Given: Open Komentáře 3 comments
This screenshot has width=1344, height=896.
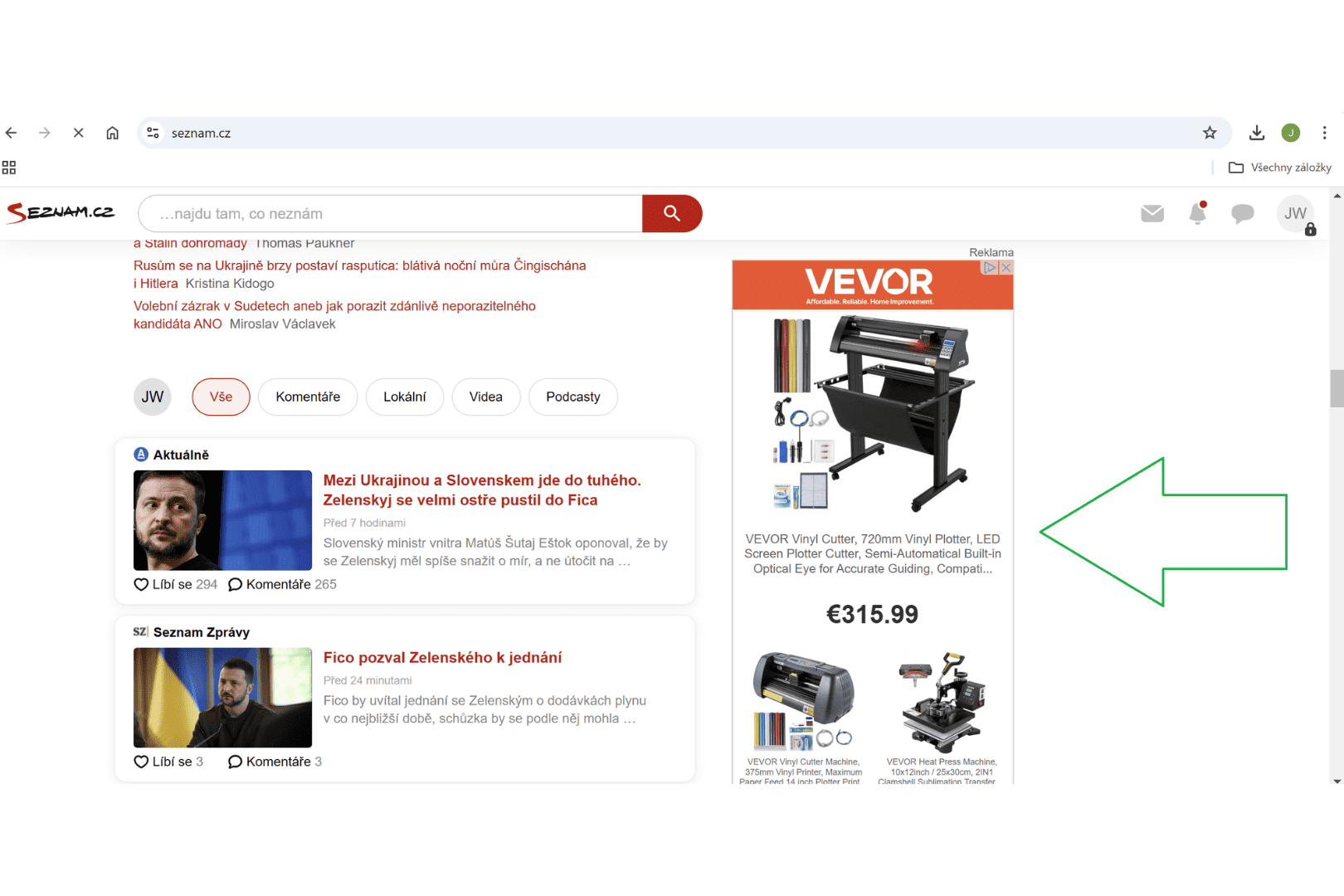Looking at the screenshot, I should click(275, 762).
